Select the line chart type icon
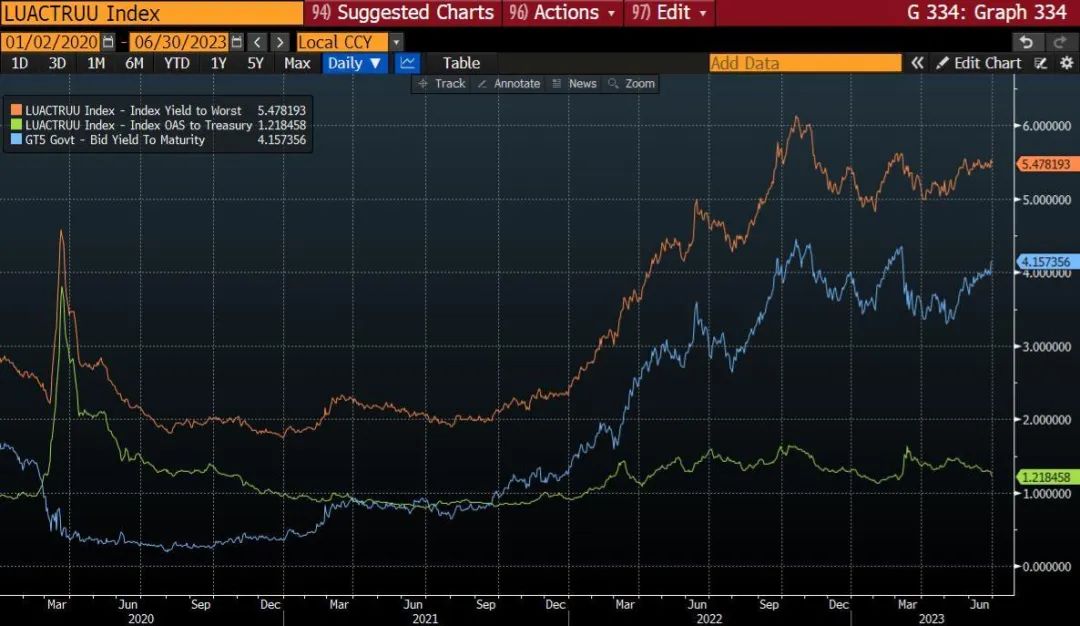The width and height of the screenshot is (1080, 626). 407,63
